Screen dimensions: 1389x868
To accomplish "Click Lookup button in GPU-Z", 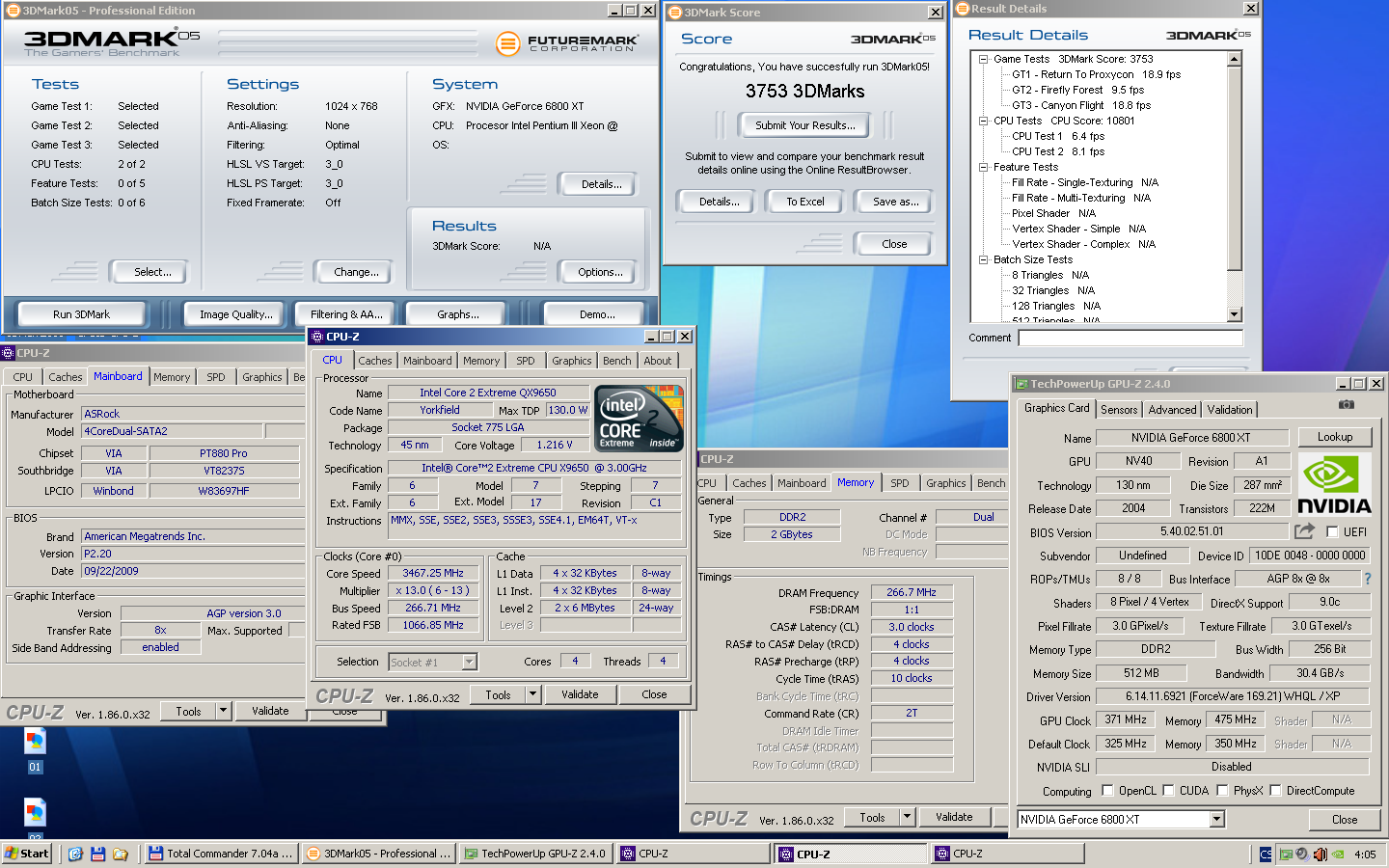I will tap(1335, 437).
